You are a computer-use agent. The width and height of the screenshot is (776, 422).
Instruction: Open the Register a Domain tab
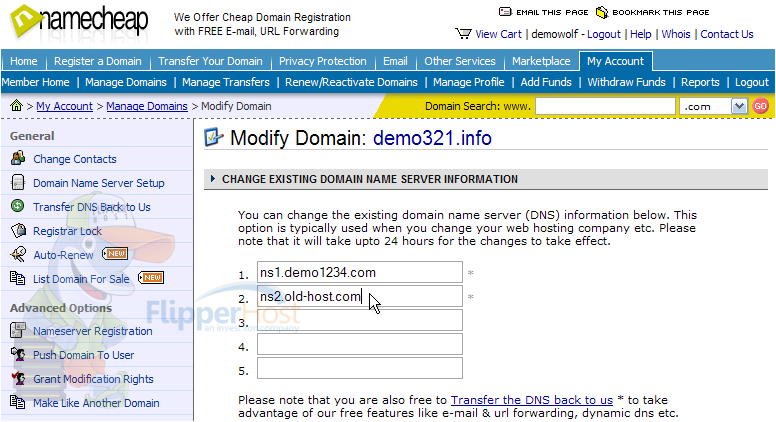pyautogui.click(x=97, y=61)
